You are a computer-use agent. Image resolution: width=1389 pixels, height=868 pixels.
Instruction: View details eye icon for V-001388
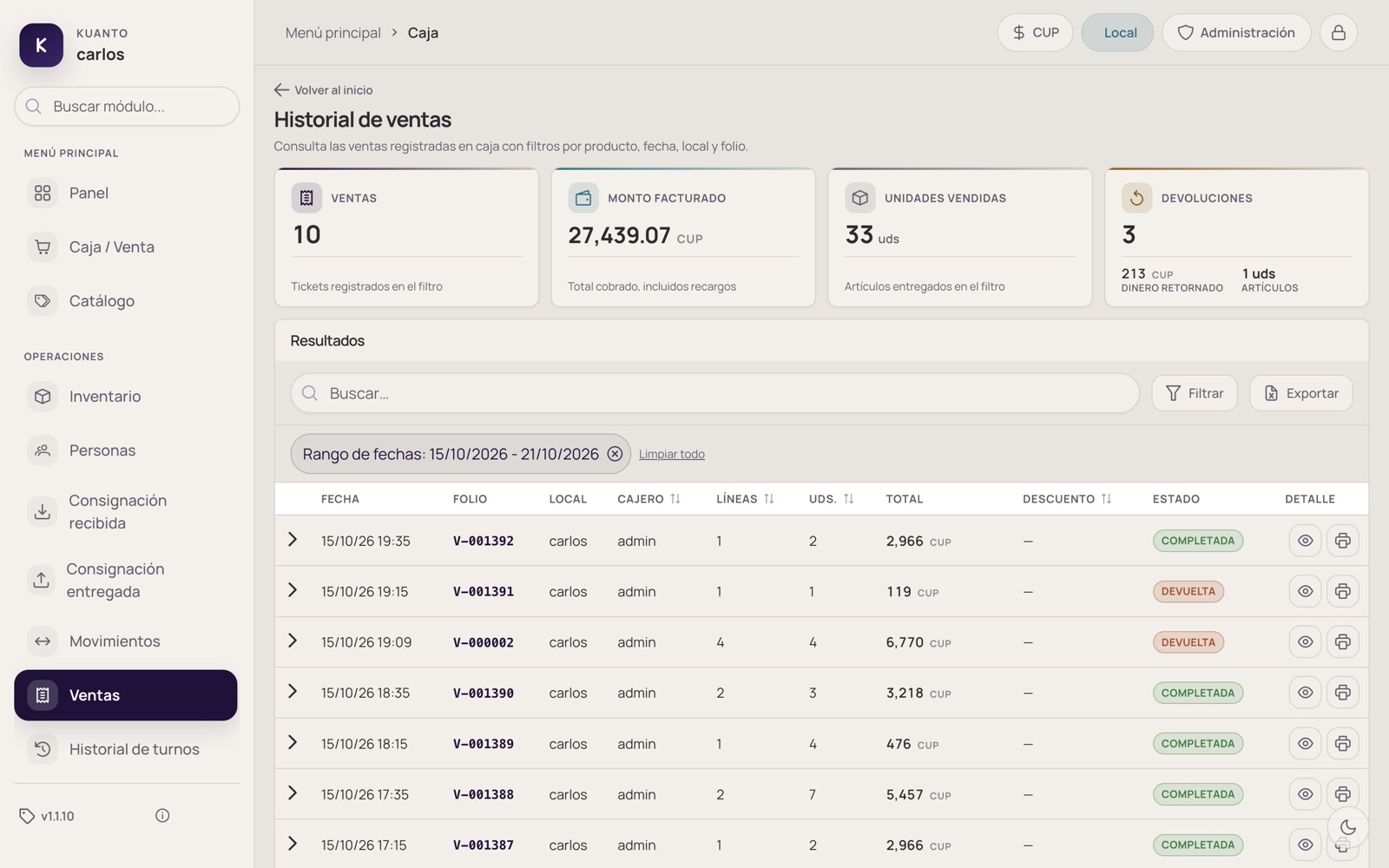[x=1305, y=794]
